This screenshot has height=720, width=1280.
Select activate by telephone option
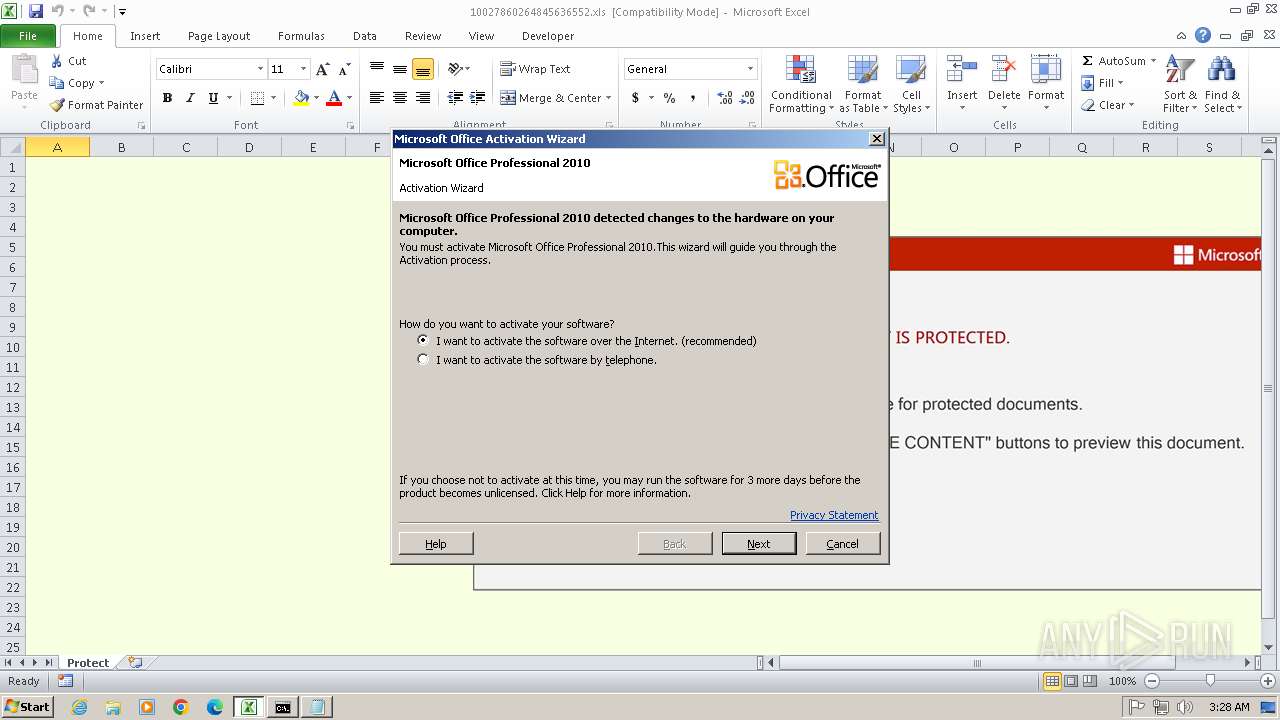click(x=423, y=359)
